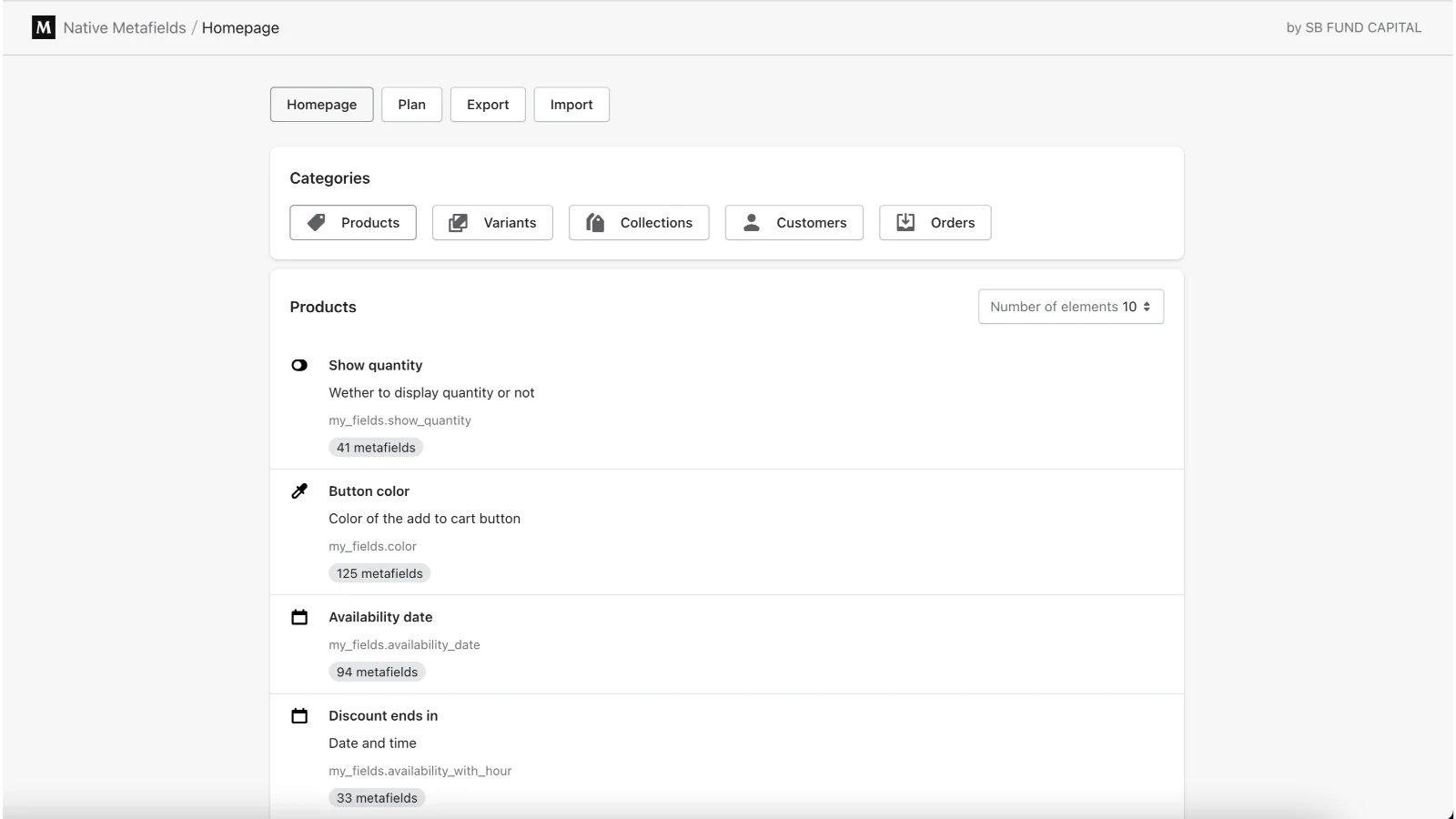The image size is (1456, 819).
Task: Click the calendar icon beside Discount ends in
Action: (x=299, y=715)
